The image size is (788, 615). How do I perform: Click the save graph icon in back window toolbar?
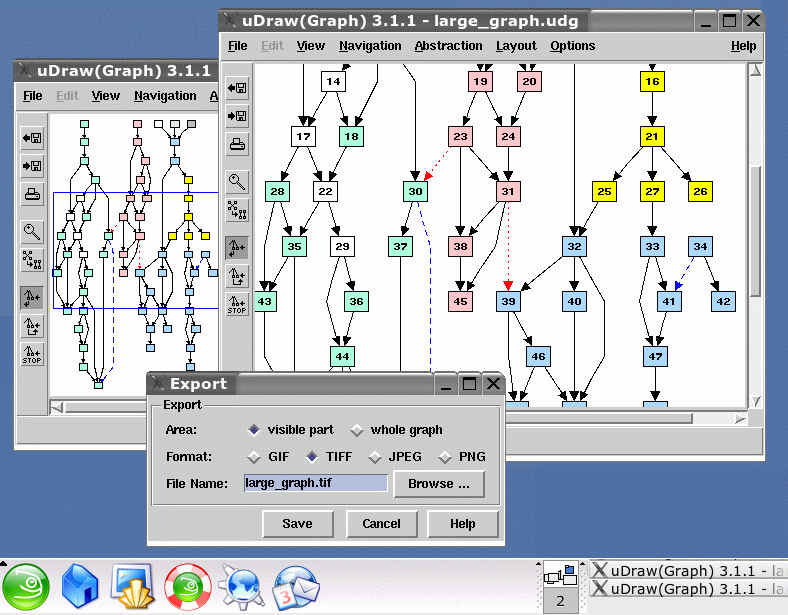[32, 166]
